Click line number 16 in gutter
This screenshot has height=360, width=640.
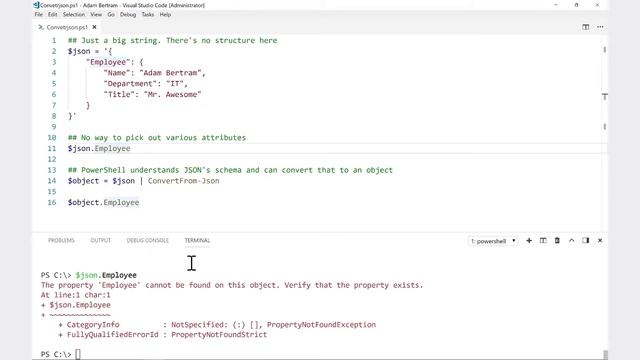tap(52, 202)
